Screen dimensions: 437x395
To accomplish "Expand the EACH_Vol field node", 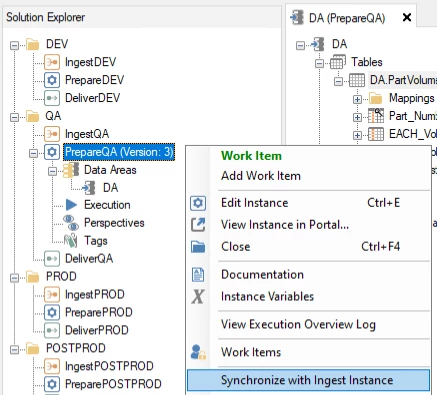I will (x=357, y=135).
